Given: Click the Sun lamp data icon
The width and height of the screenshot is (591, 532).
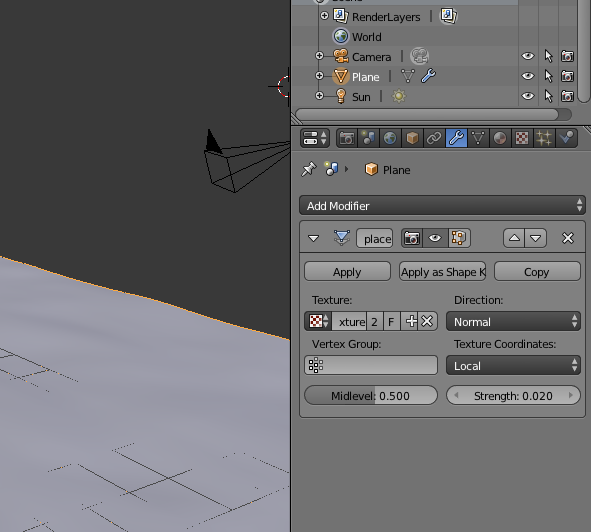Looking at the screenshot, I should coord(399,96).
